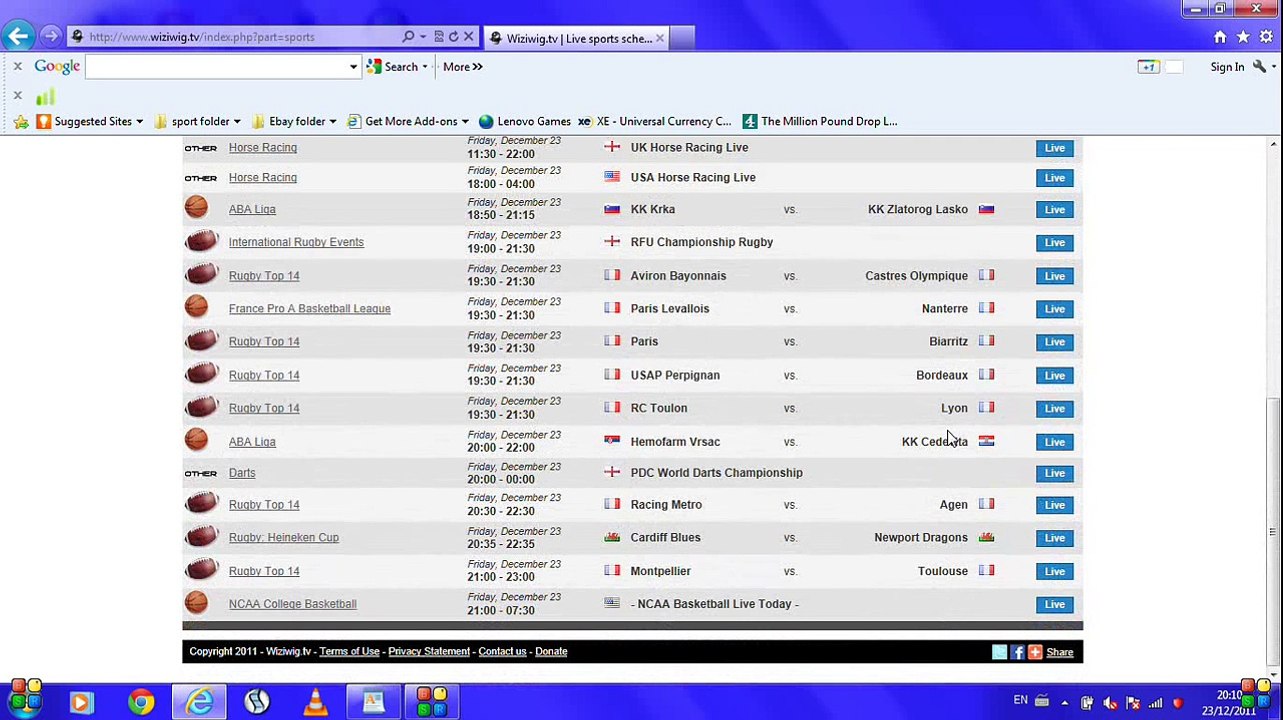The width and height of the screenshot is (1283, 720).
Task: Open VLC media player from taskbar
Action: click(315, 702)
